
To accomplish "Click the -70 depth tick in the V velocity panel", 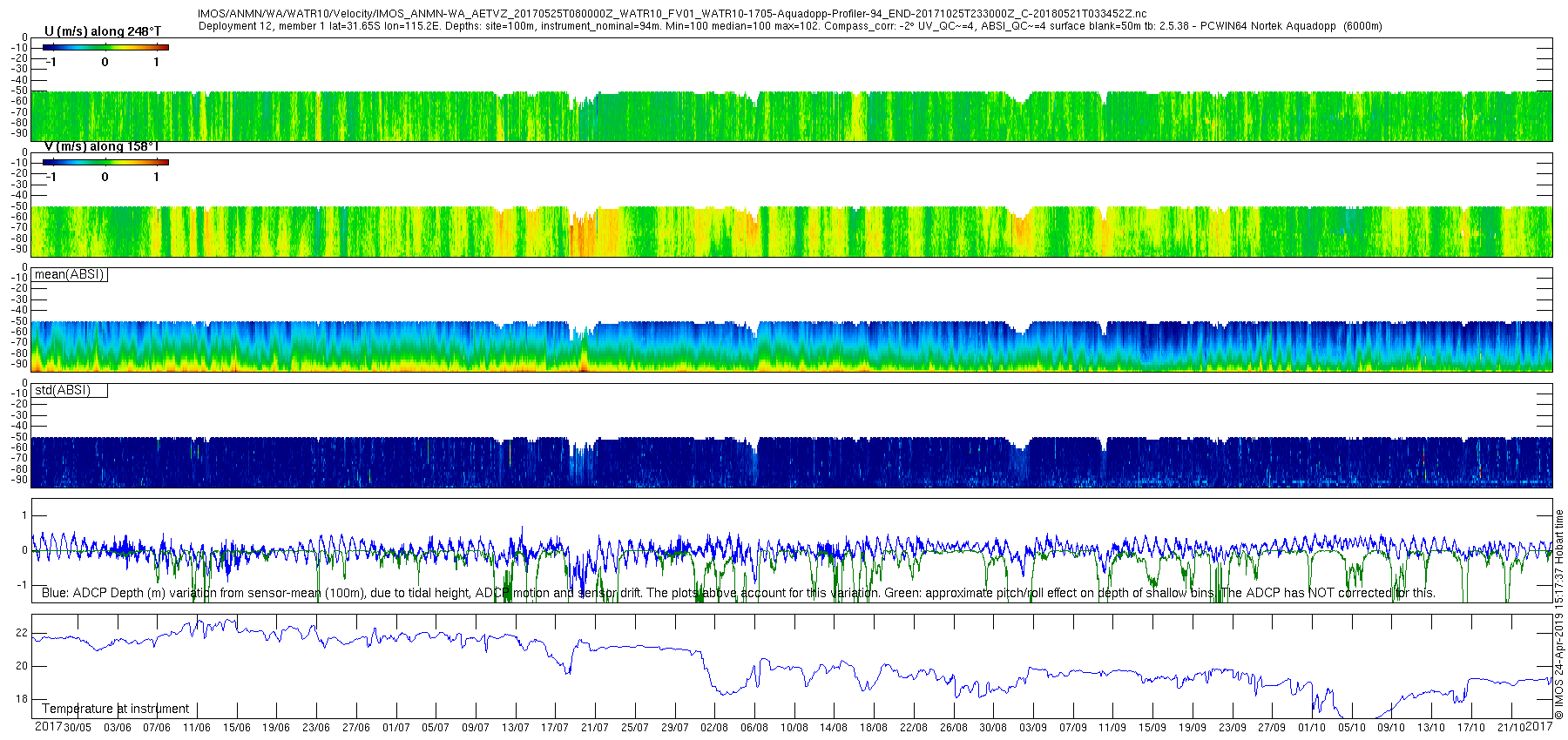I will [x=18, y=227].
